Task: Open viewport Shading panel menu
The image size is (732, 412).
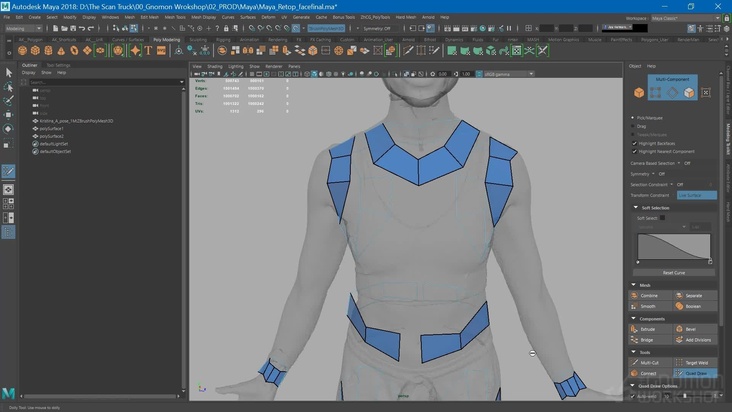Action: [215, 66]
